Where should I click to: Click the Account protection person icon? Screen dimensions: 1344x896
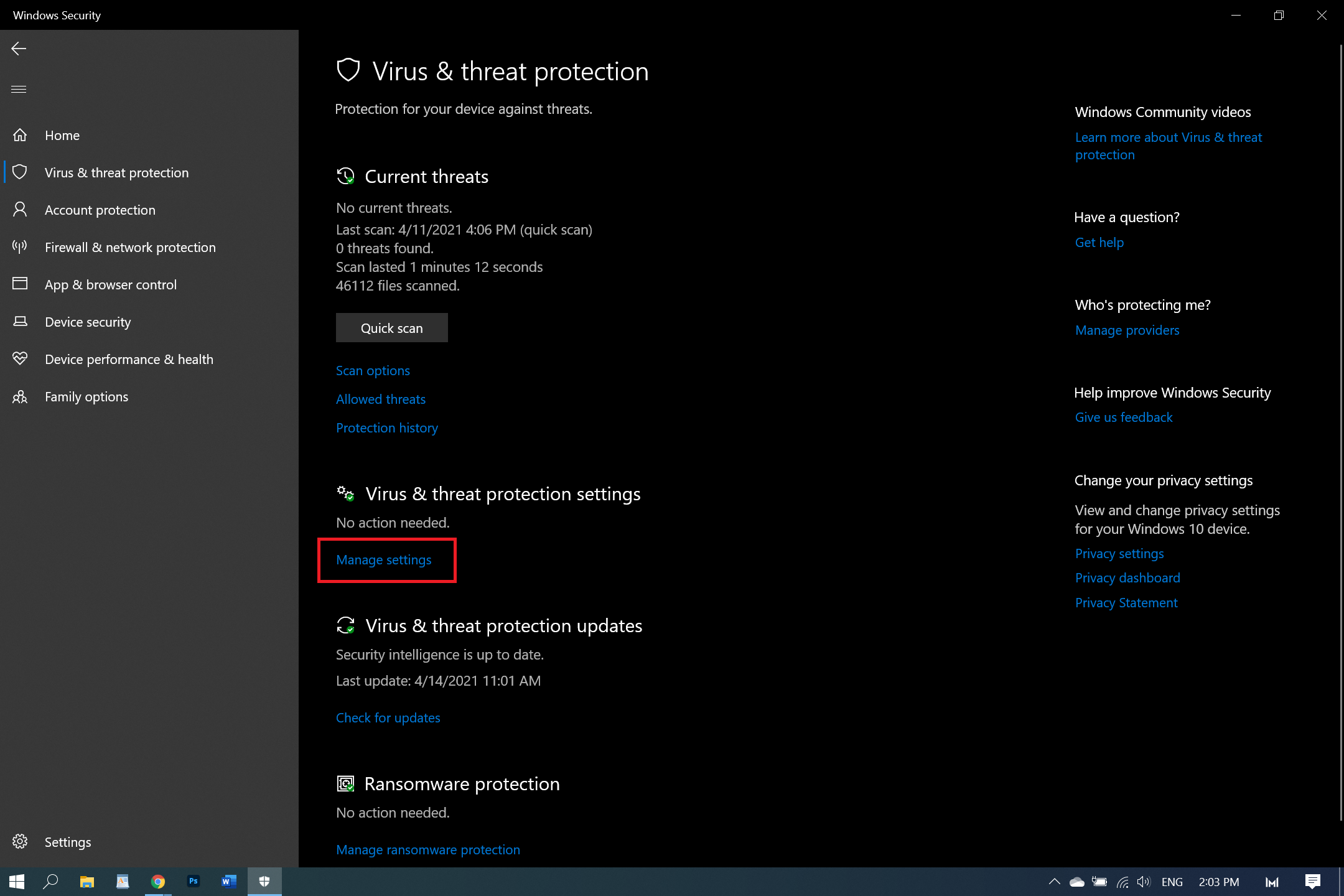[20, 210]
